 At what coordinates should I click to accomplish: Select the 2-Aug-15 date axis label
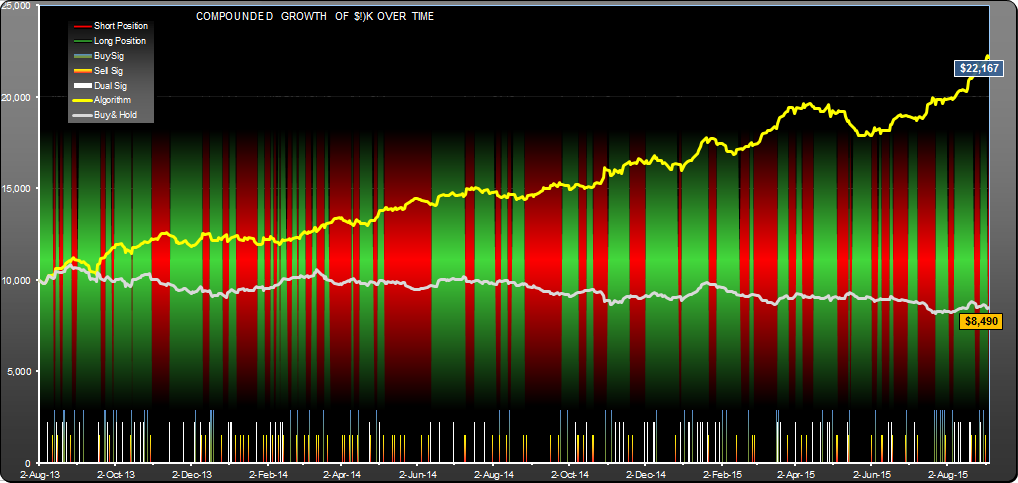(948, 473)
